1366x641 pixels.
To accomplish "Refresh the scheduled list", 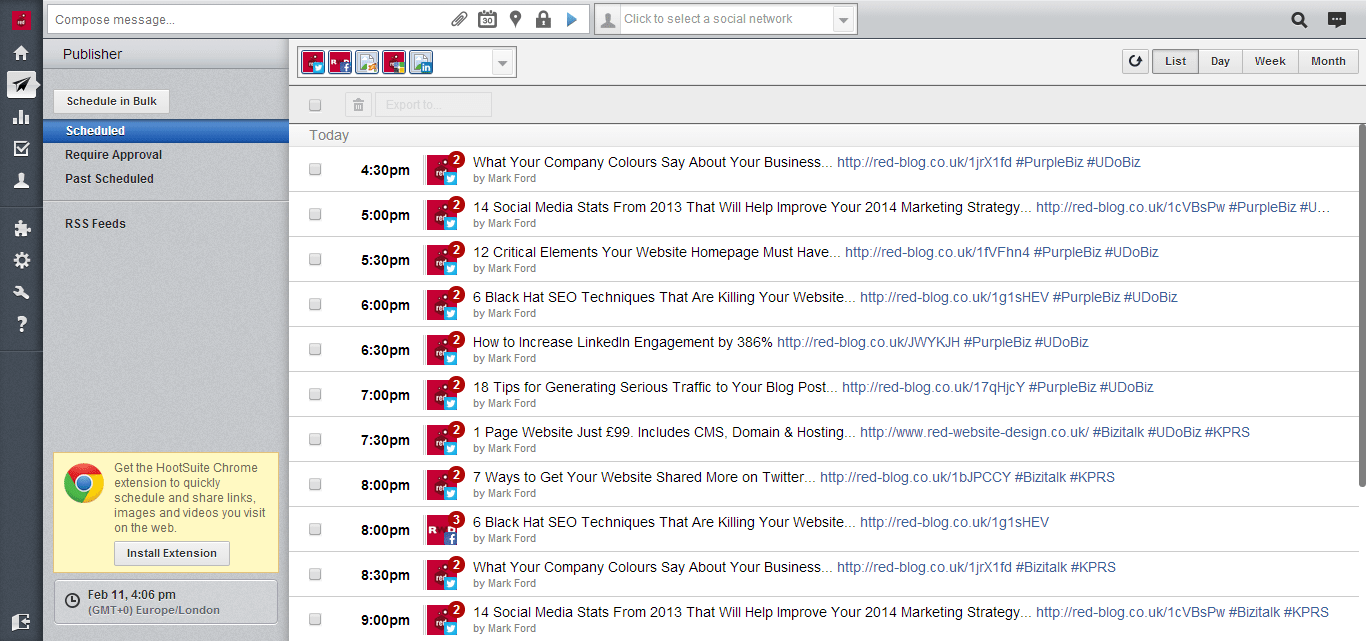I will click(1135, 61).
